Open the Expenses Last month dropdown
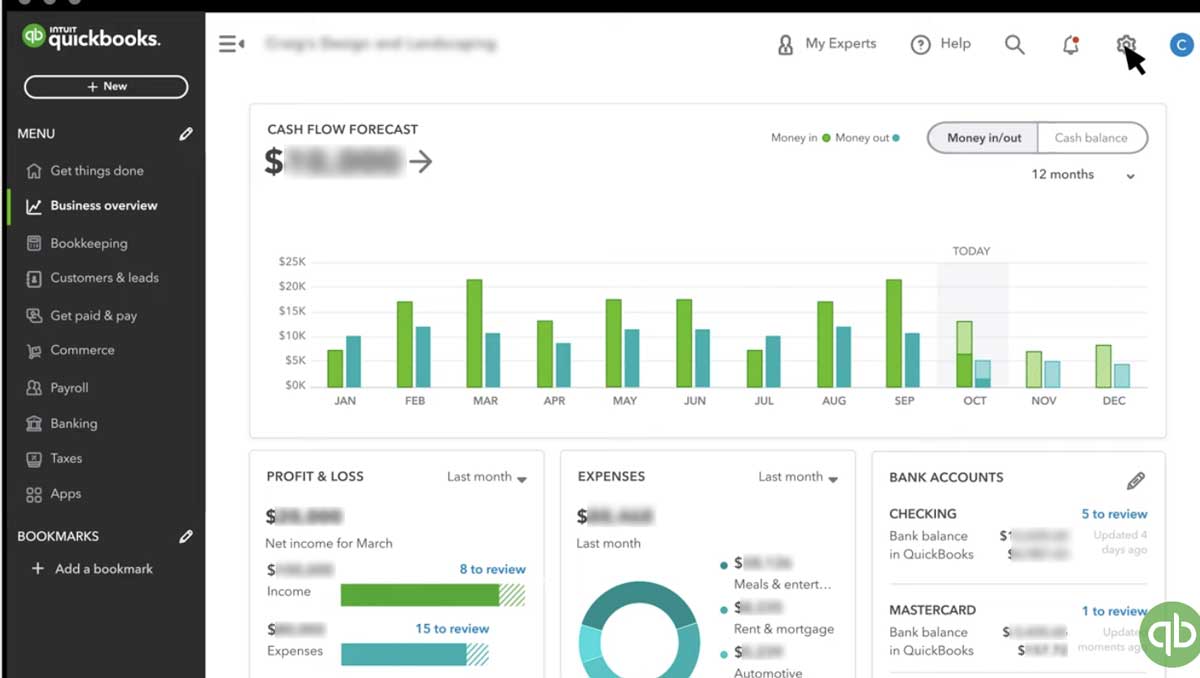This screenshot has height=678, width=1200. coord(798,477)
